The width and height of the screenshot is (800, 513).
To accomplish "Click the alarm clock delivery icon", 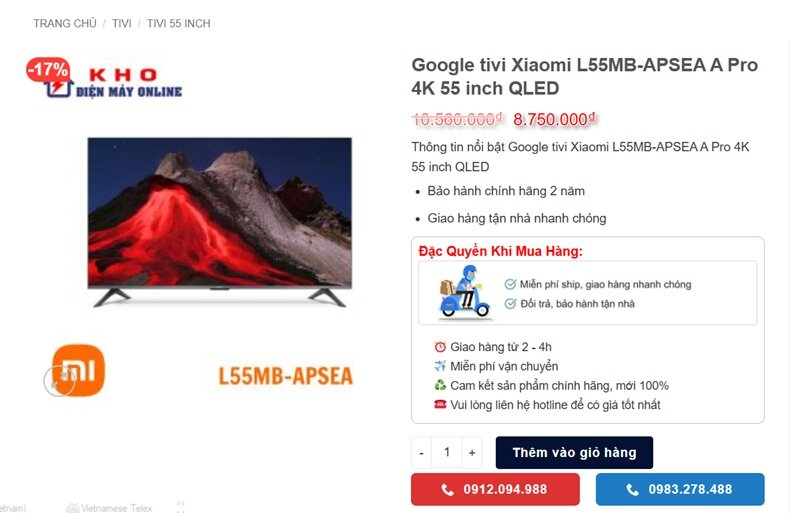I will (x=440, y=347).
